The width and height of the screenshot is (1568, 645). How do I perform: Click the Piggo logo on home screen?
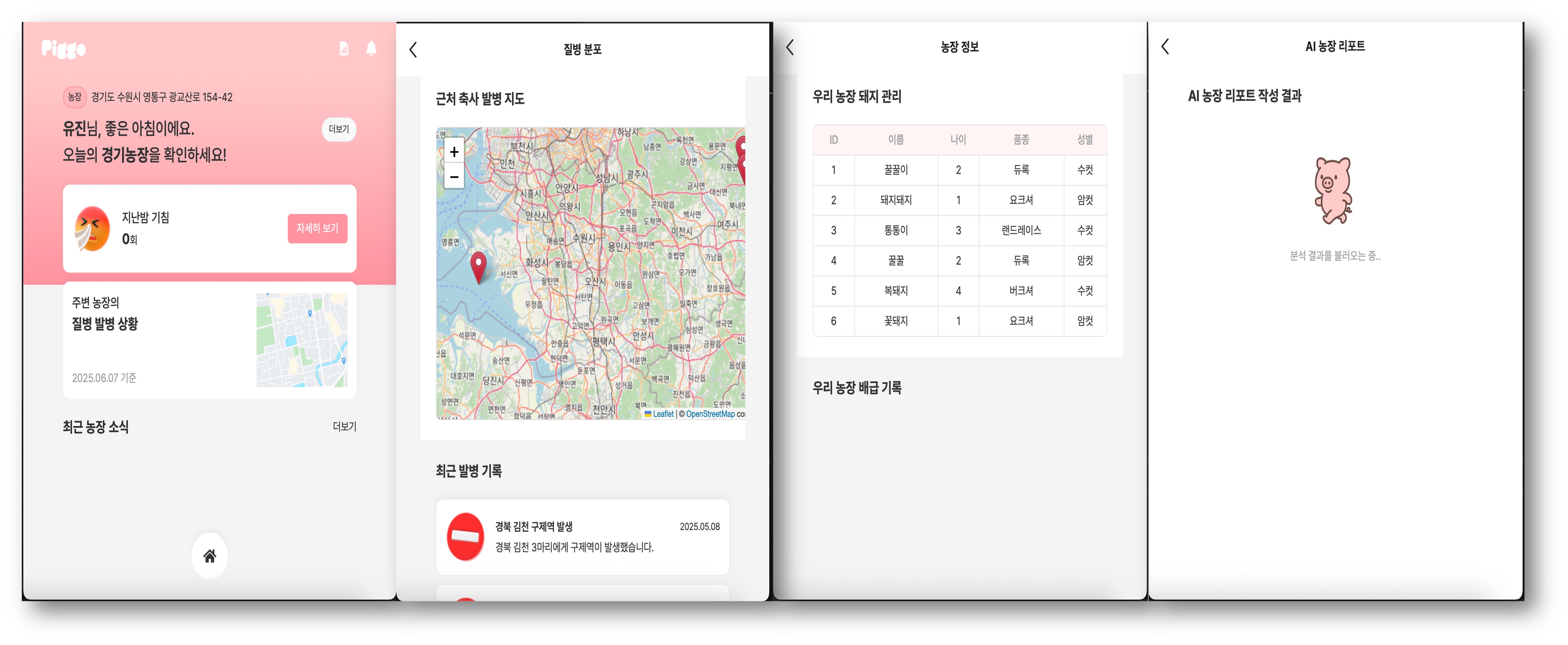[x=63, y=49]
